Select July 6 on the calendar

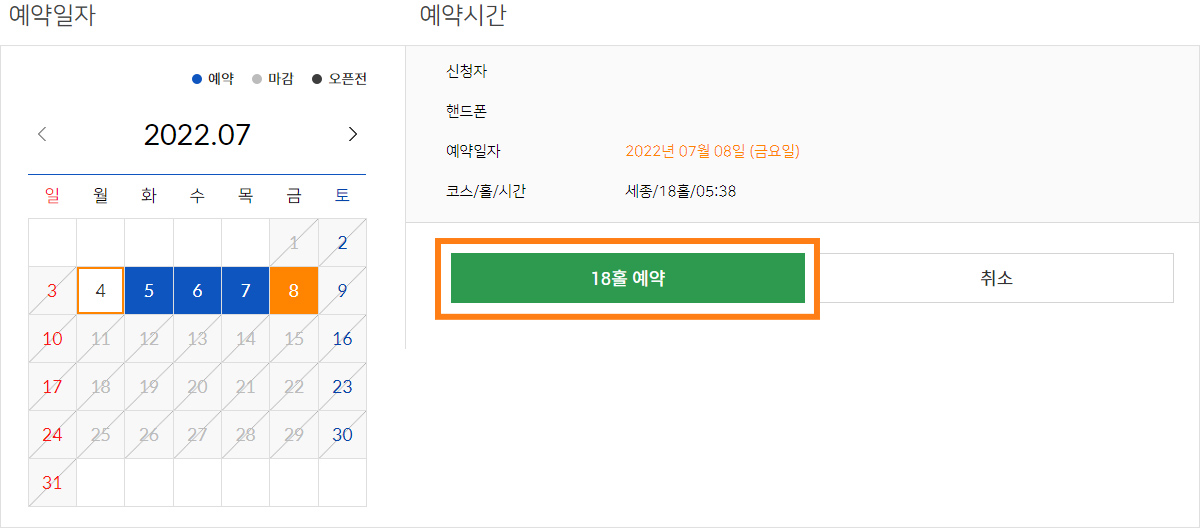[197, 291]
